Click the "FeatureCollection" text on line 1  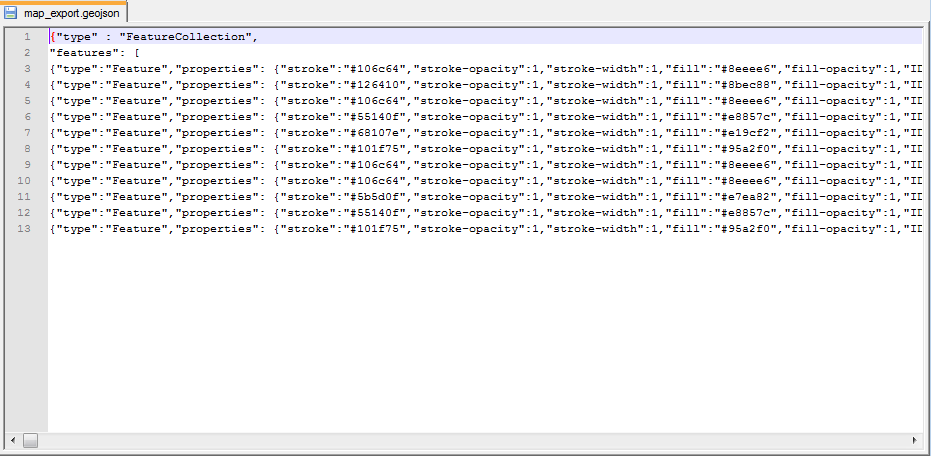click(186, 37)
